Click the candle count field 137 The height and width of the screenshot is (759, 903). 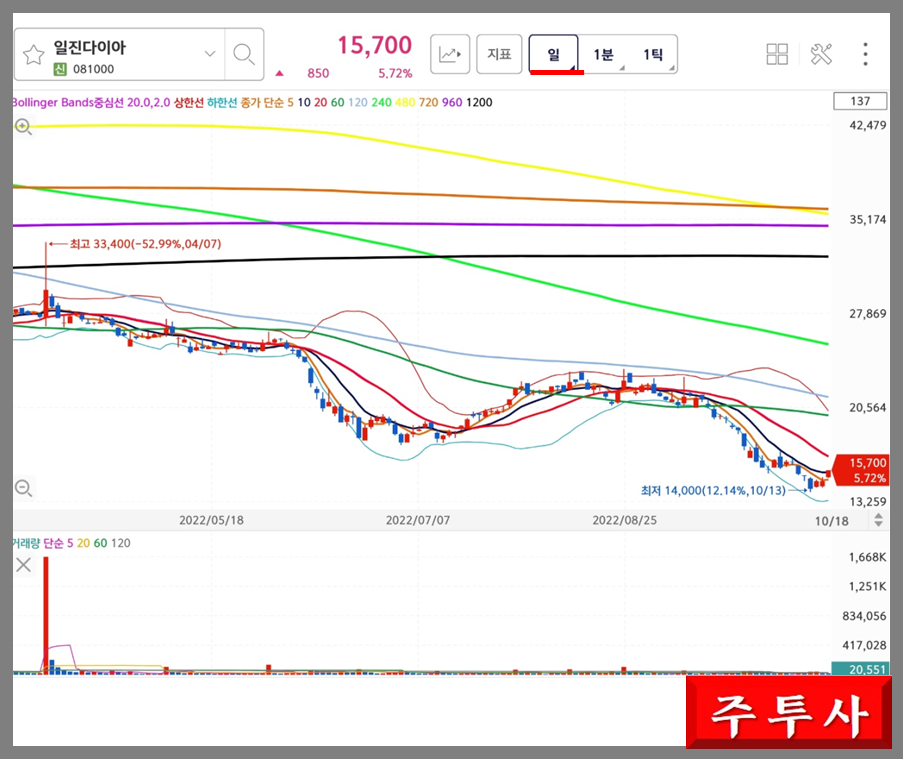point(860,101)
